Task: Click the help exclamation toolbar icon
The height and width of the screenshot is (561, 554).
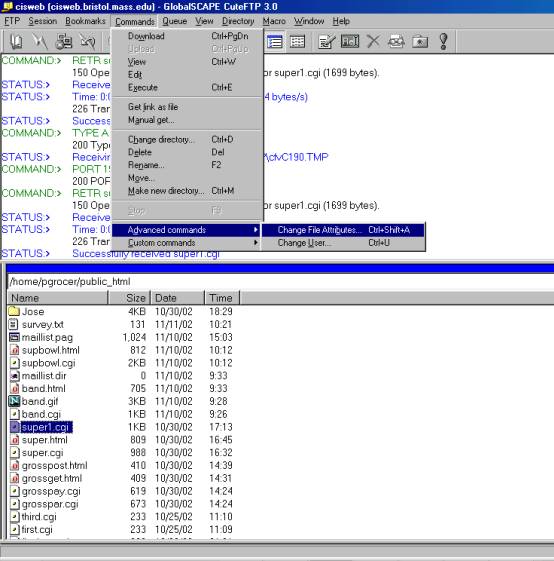Action: (443, 42)
